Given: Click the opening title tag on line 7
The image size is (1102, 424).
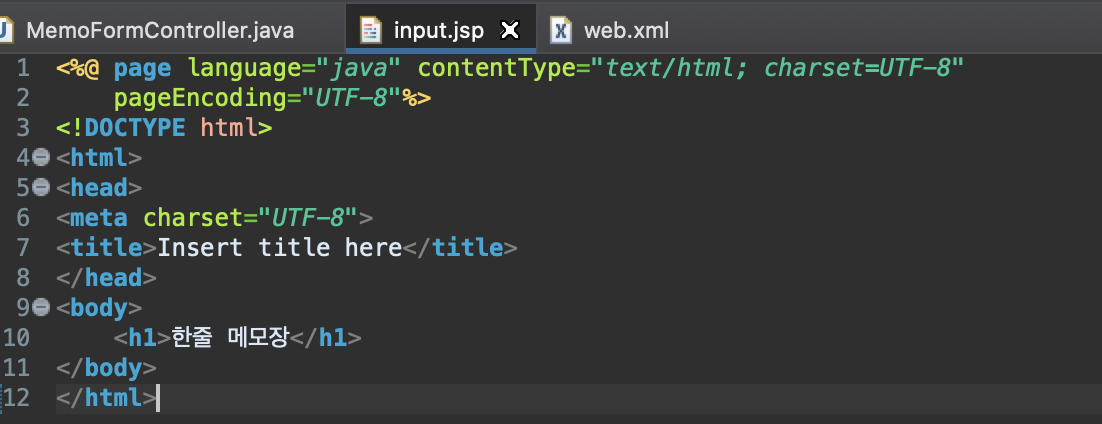Looking at the screenshot, I should [106, 248].
